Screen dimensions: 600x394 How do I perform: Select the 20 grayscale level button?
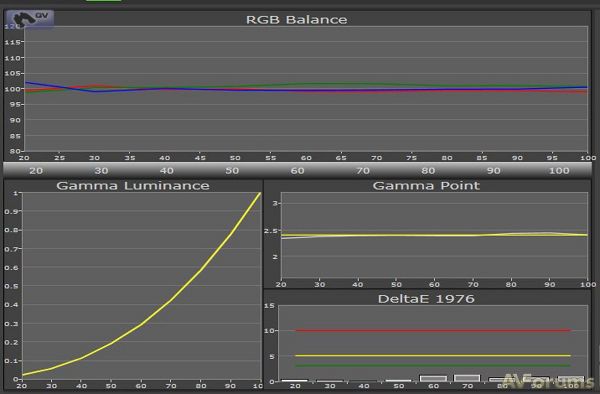coord(36,171)
